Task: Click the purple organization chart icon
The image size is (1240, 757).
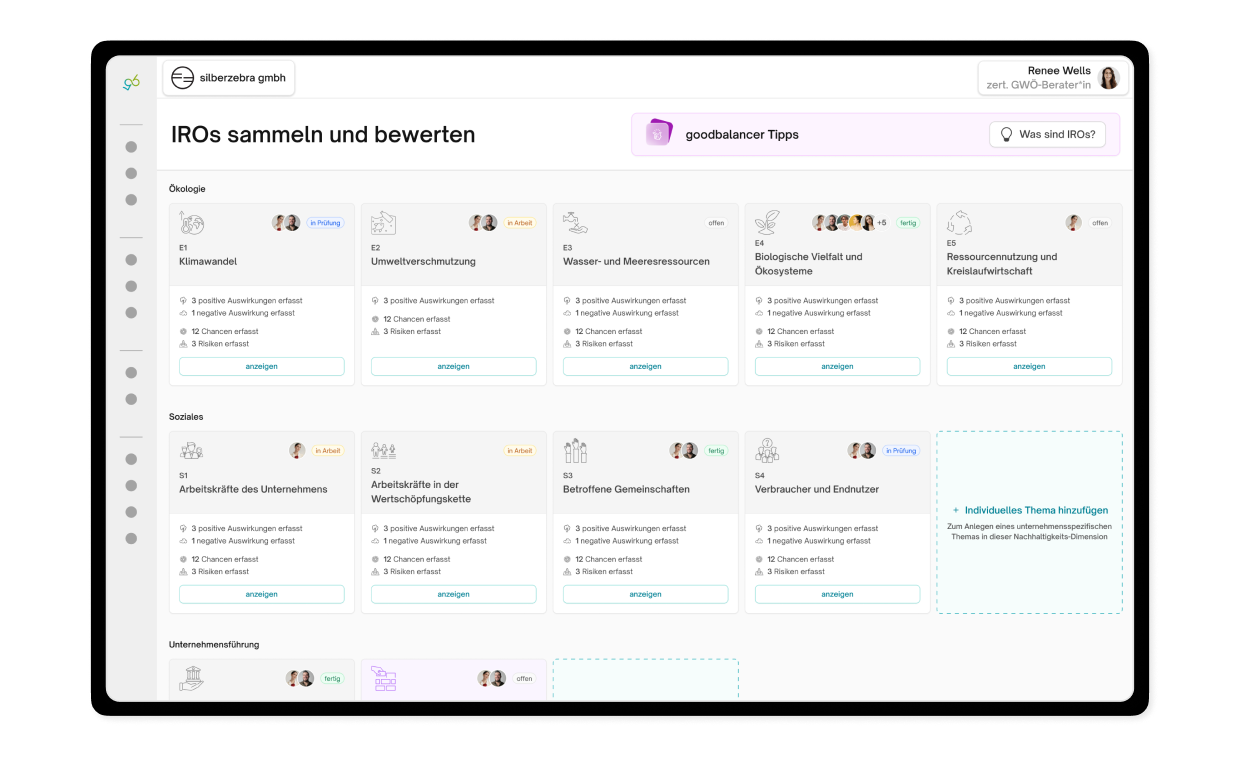Action: pos(381,678)
